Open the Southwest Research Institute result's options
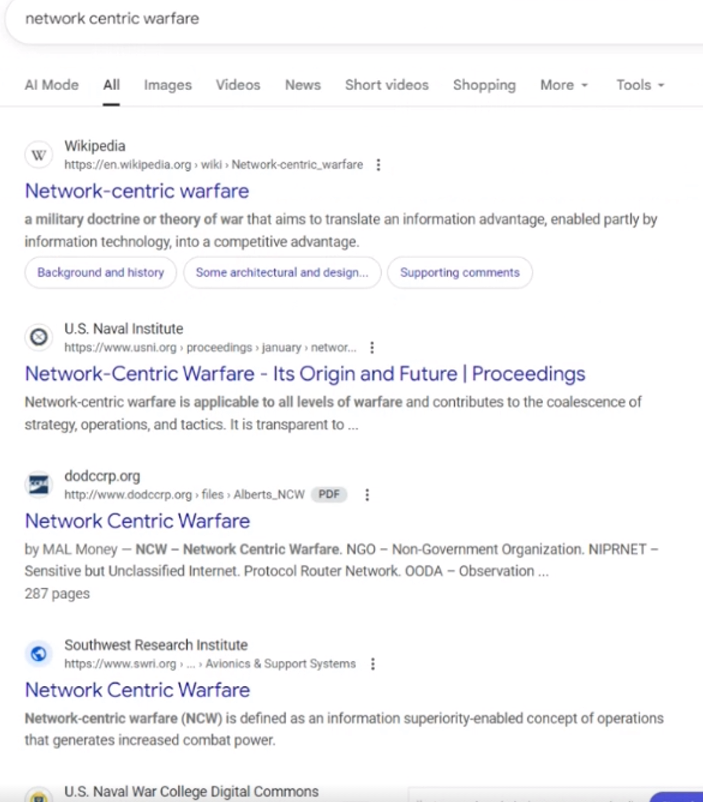 (x=373, y=664)
